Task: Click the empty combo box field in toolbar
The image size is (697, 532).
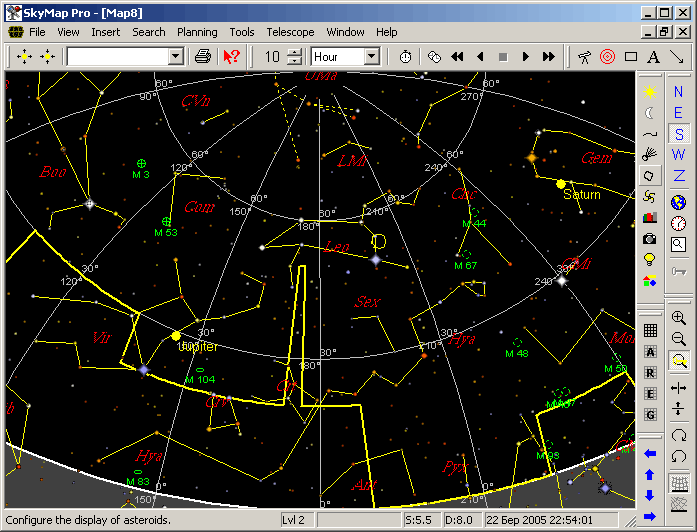Action: tap(118, 56)
